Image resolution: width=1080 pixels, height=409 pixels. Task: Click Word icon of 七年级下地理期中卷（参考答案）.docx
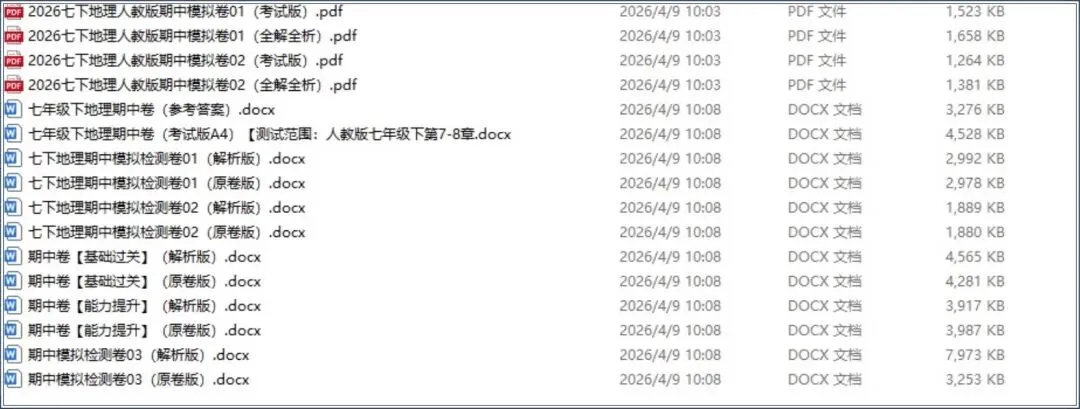(x=13, y=109)
